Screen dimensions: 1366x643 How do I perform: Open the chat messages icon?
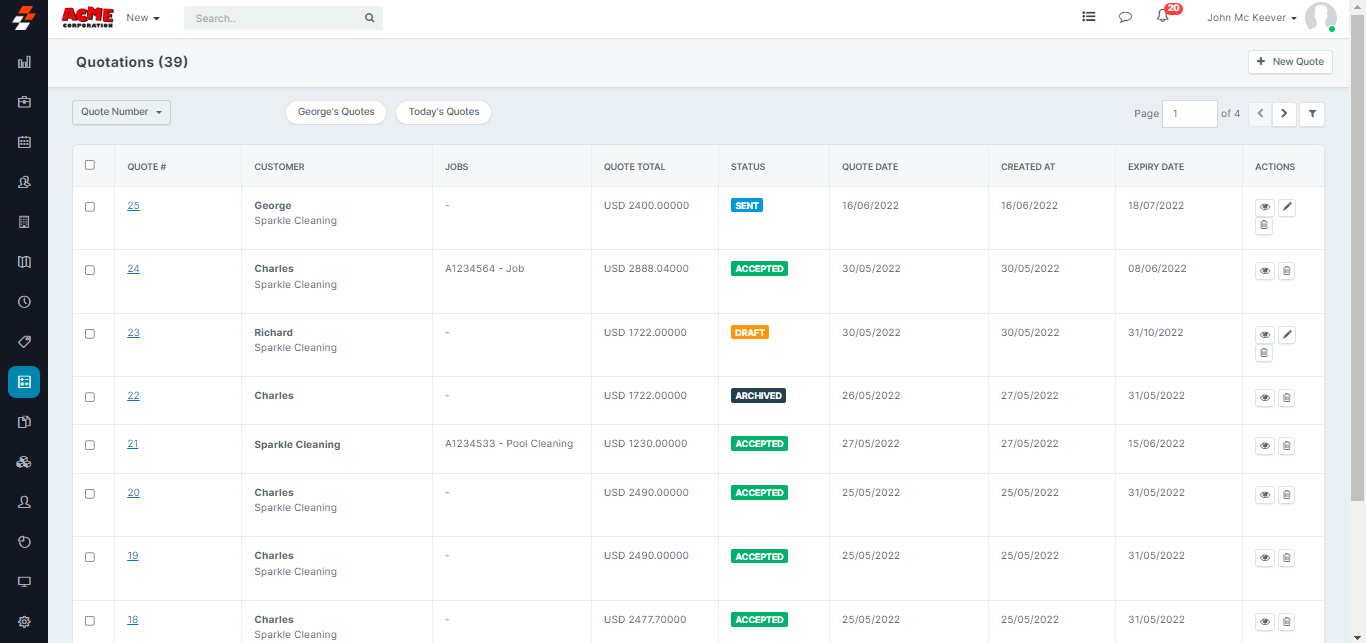pos(1125,17)
